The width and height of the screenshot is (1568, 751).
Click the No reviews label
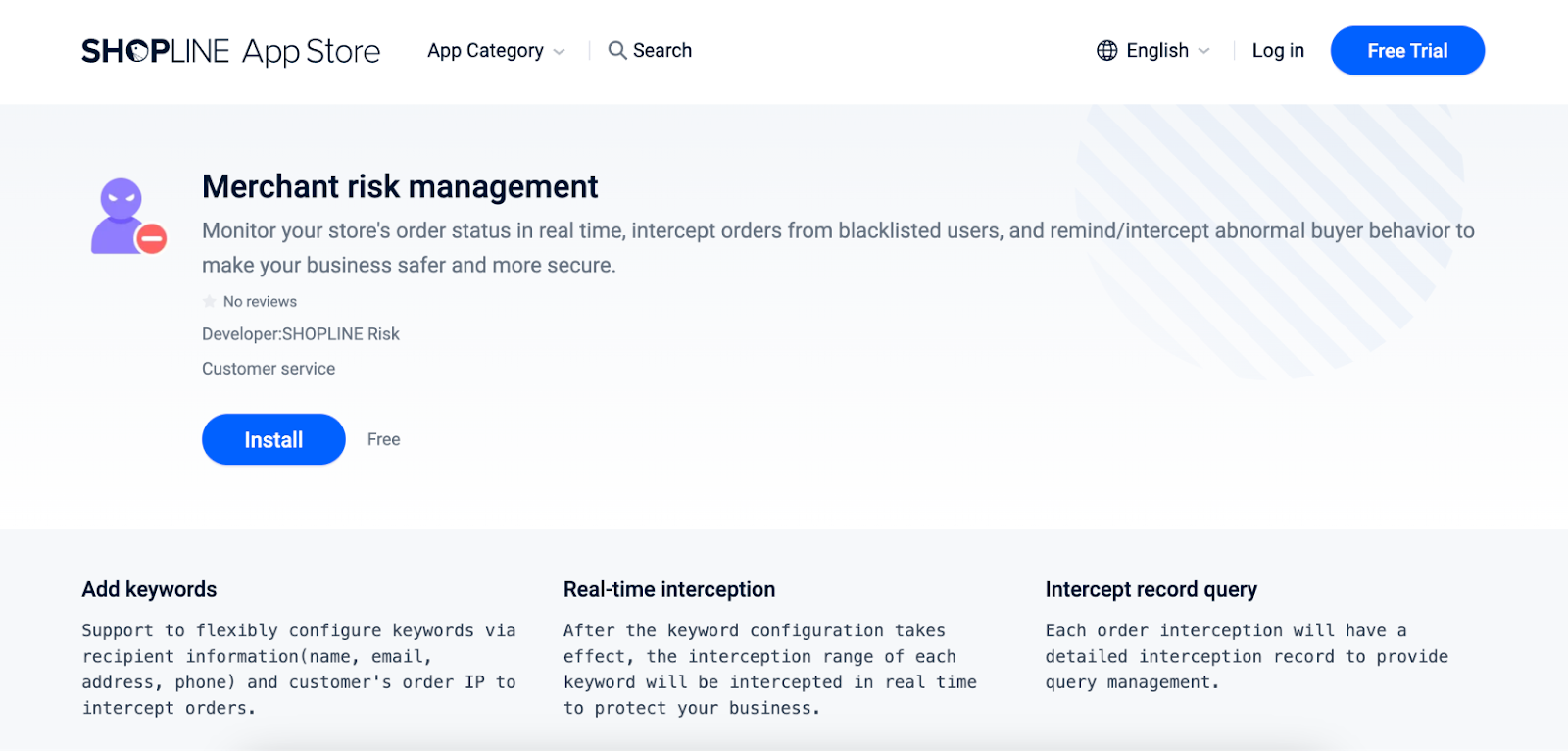click(260, 302)
